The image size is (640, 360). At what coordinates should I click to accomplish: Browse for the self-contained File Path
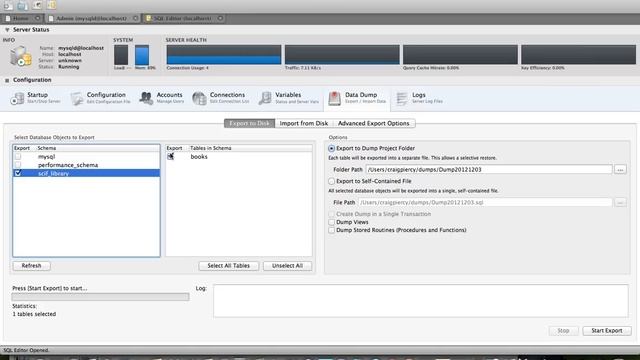click(620, 202)
